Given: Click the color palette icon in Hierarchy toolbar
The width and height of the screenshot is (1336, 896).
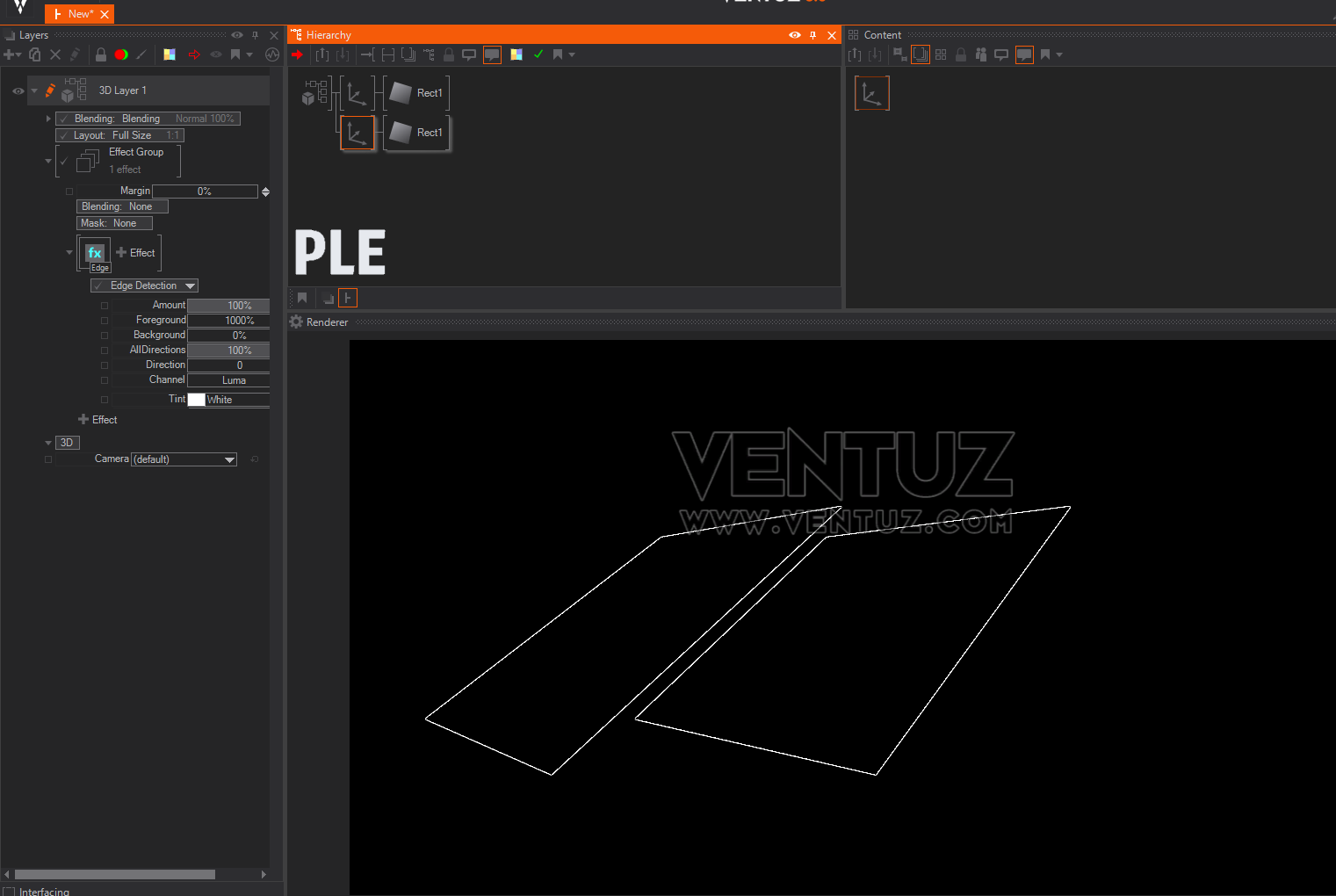Looking at the screenshot, I should pos(516,54).
